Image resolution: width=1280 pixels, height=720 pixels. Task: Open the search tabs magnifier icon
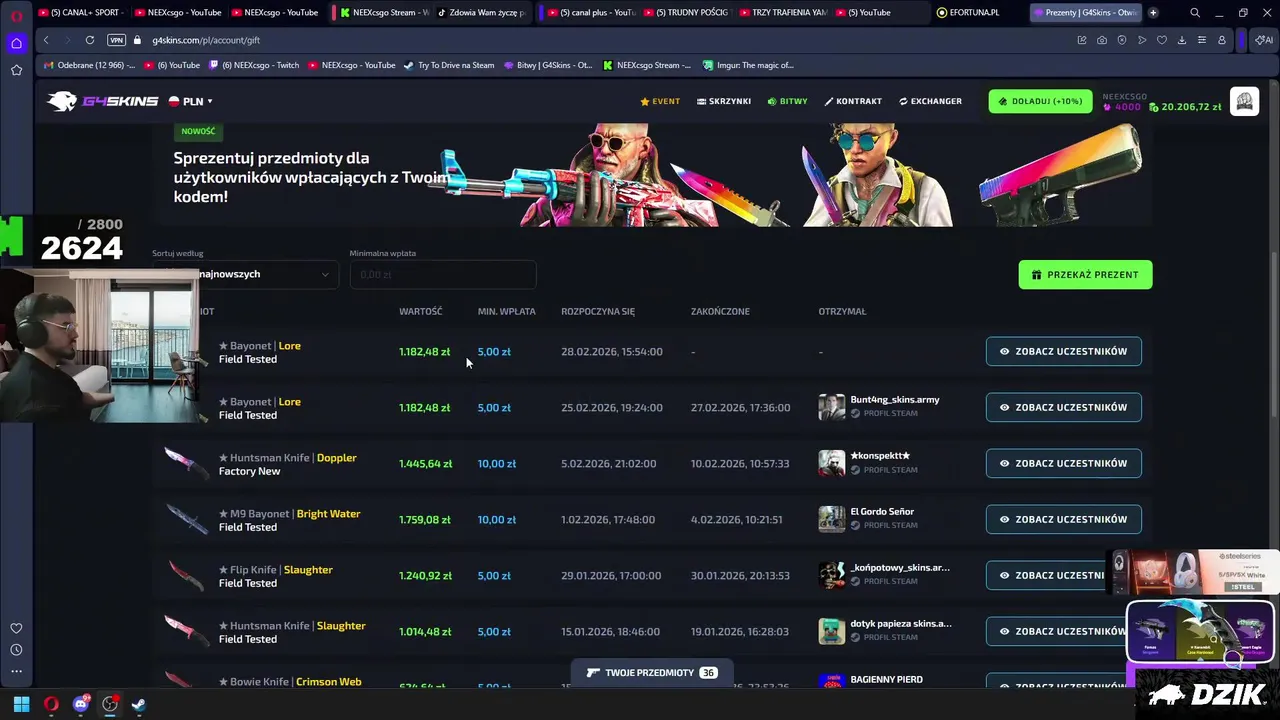coord(1195,13)
